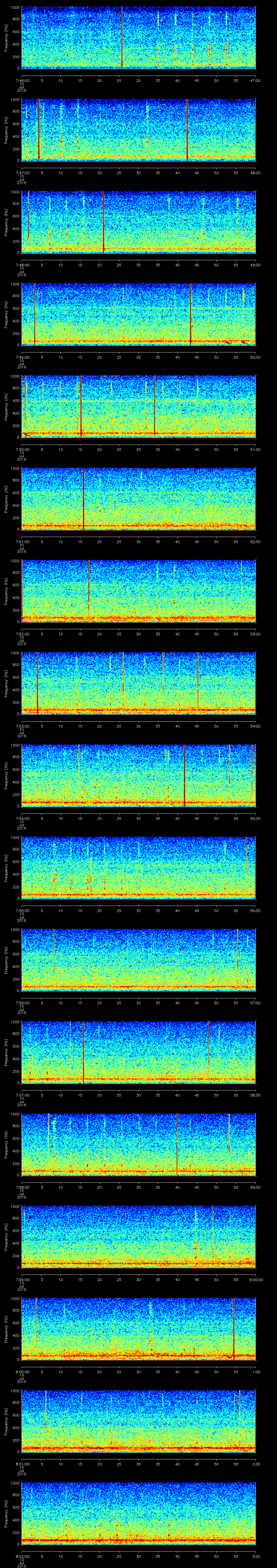The height and width of the screenshot is (1568, 277).
Task: Click the 7:59:00 start time label
Action: tap(22, 1279)
